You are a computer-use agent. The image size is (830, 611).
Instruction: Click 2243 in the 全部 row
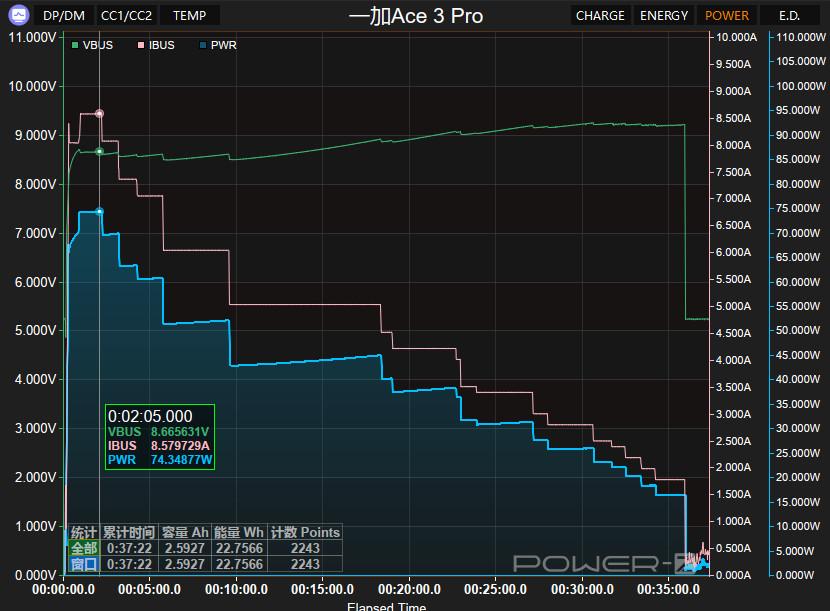point(305,549)
